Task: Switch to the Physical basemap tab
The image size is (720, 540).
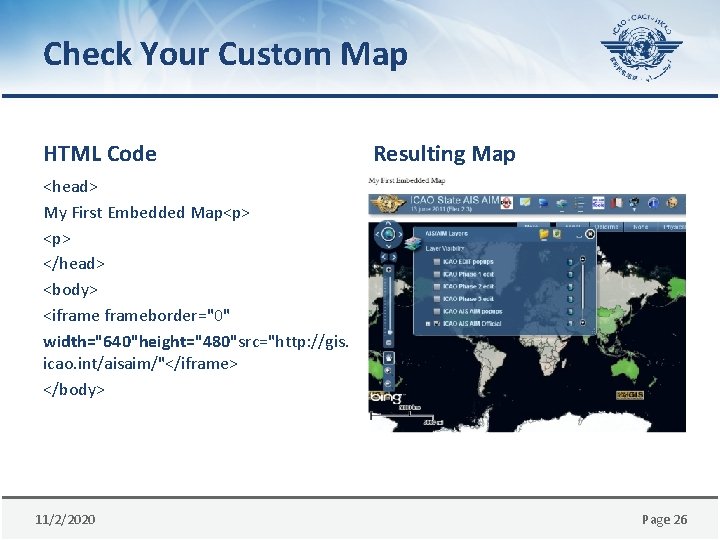Action: pyautogui.click(x=672, y=227)
